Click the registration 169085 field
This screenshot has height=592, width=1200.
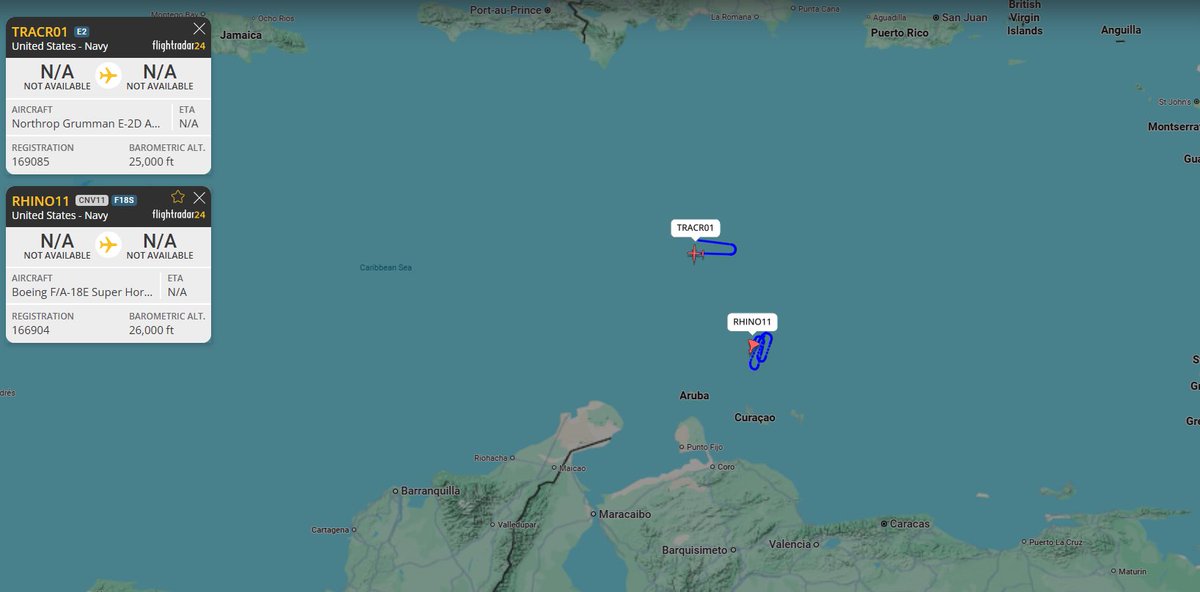(x=30, y=161)
